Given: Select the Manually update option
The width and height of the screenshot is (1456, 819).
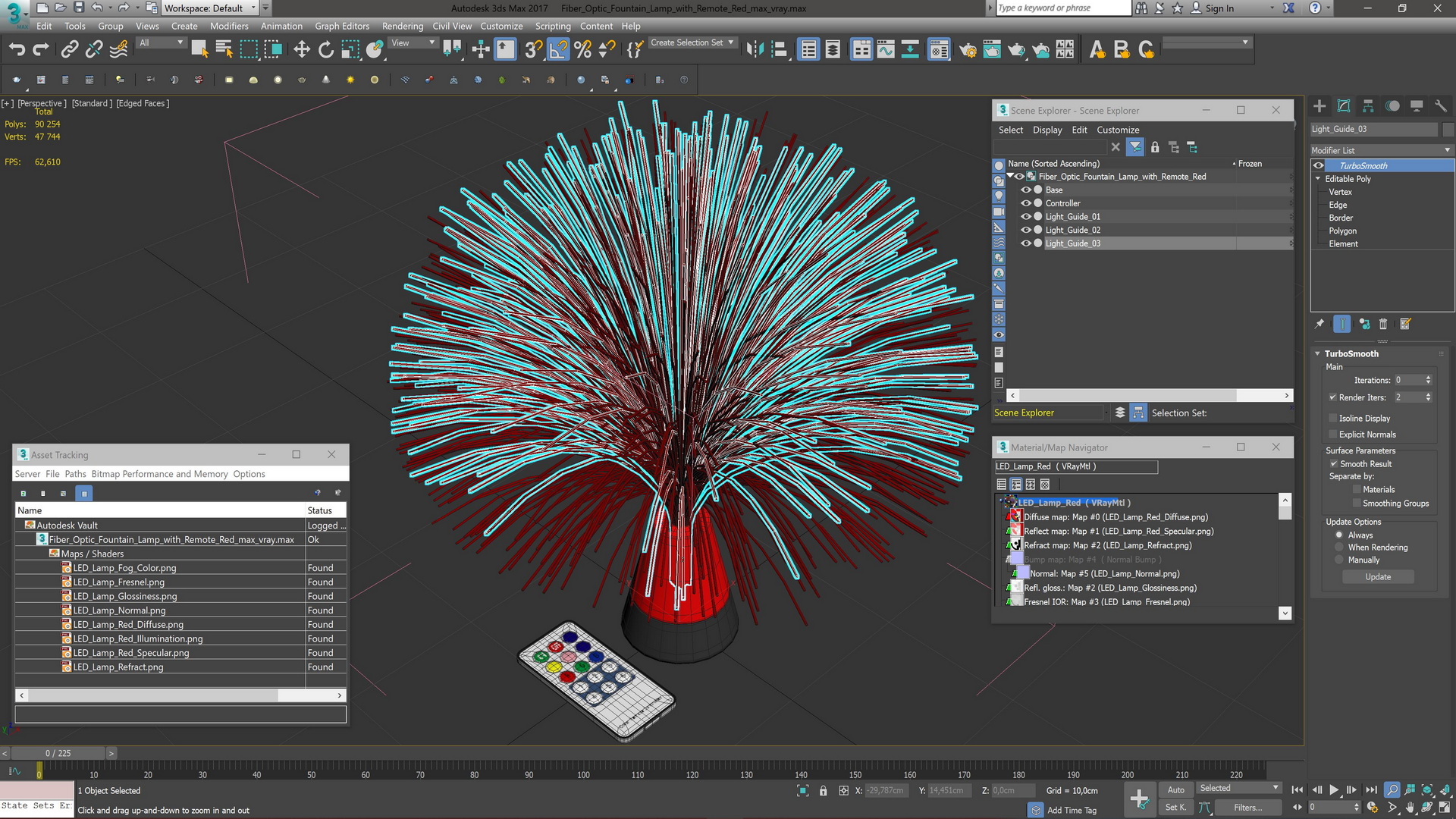Looking at the screenshot, I should (1339, 560).
